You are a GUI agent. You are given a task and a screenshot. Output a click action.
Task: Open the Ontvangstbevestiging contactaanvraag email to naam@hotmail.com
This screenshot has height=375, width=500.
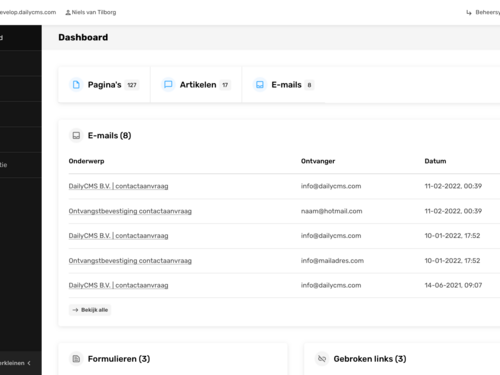click(x=130, y=211)
